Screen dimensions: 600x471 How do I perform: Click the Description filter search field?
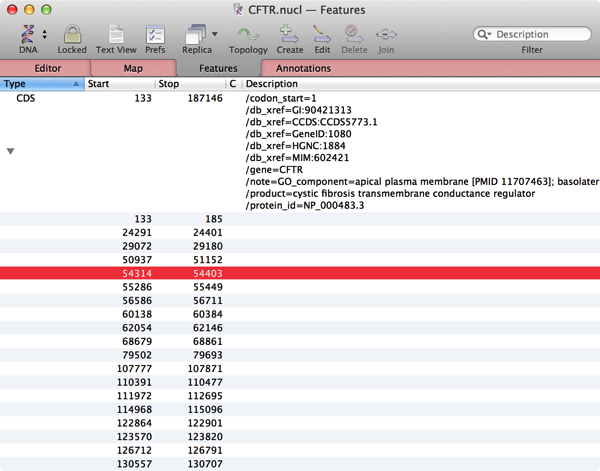[x=540, y=34]
